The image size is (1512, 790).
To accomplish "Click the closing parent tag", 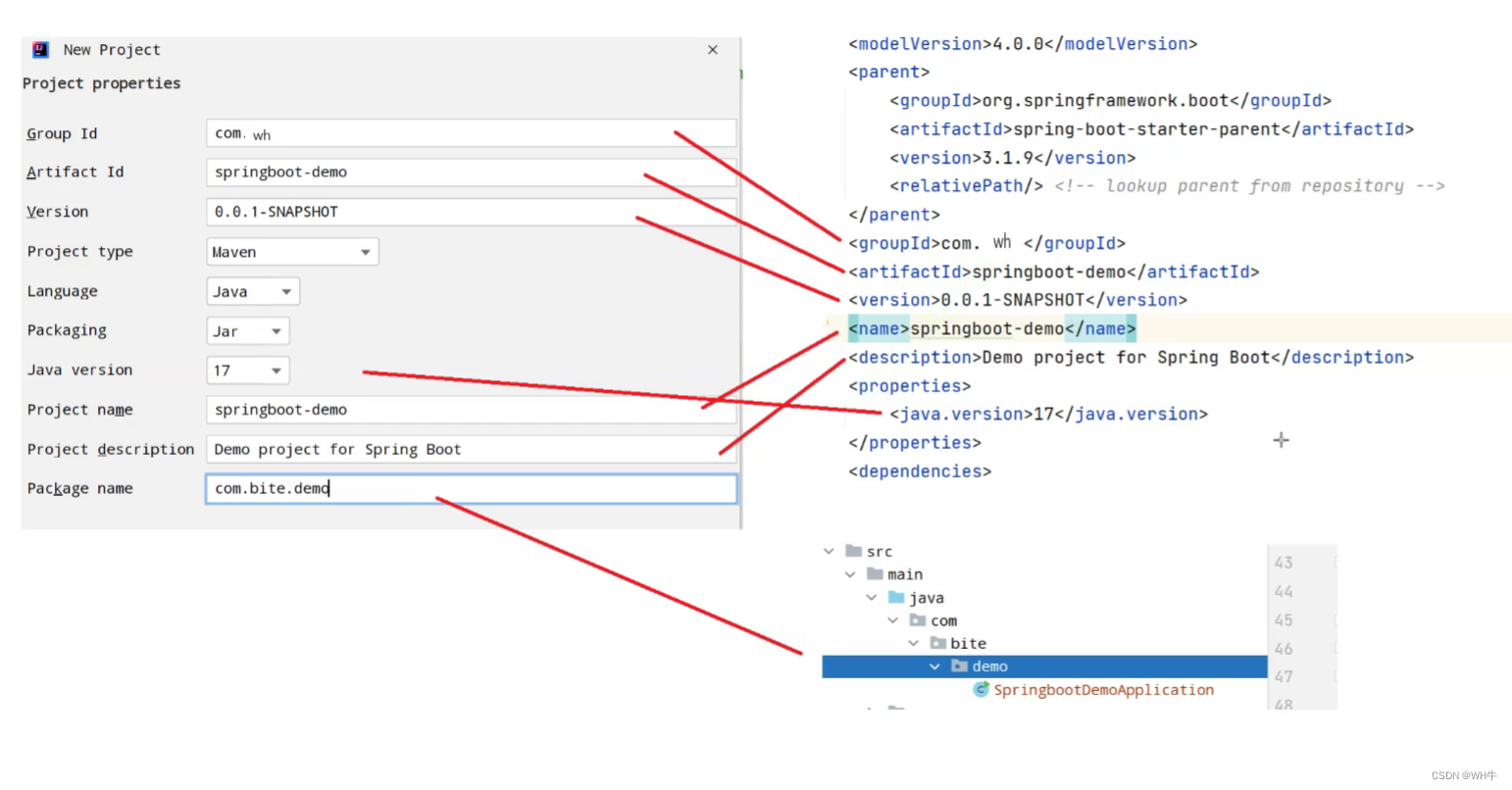I will pyautogui.click(x=894, y=215).
